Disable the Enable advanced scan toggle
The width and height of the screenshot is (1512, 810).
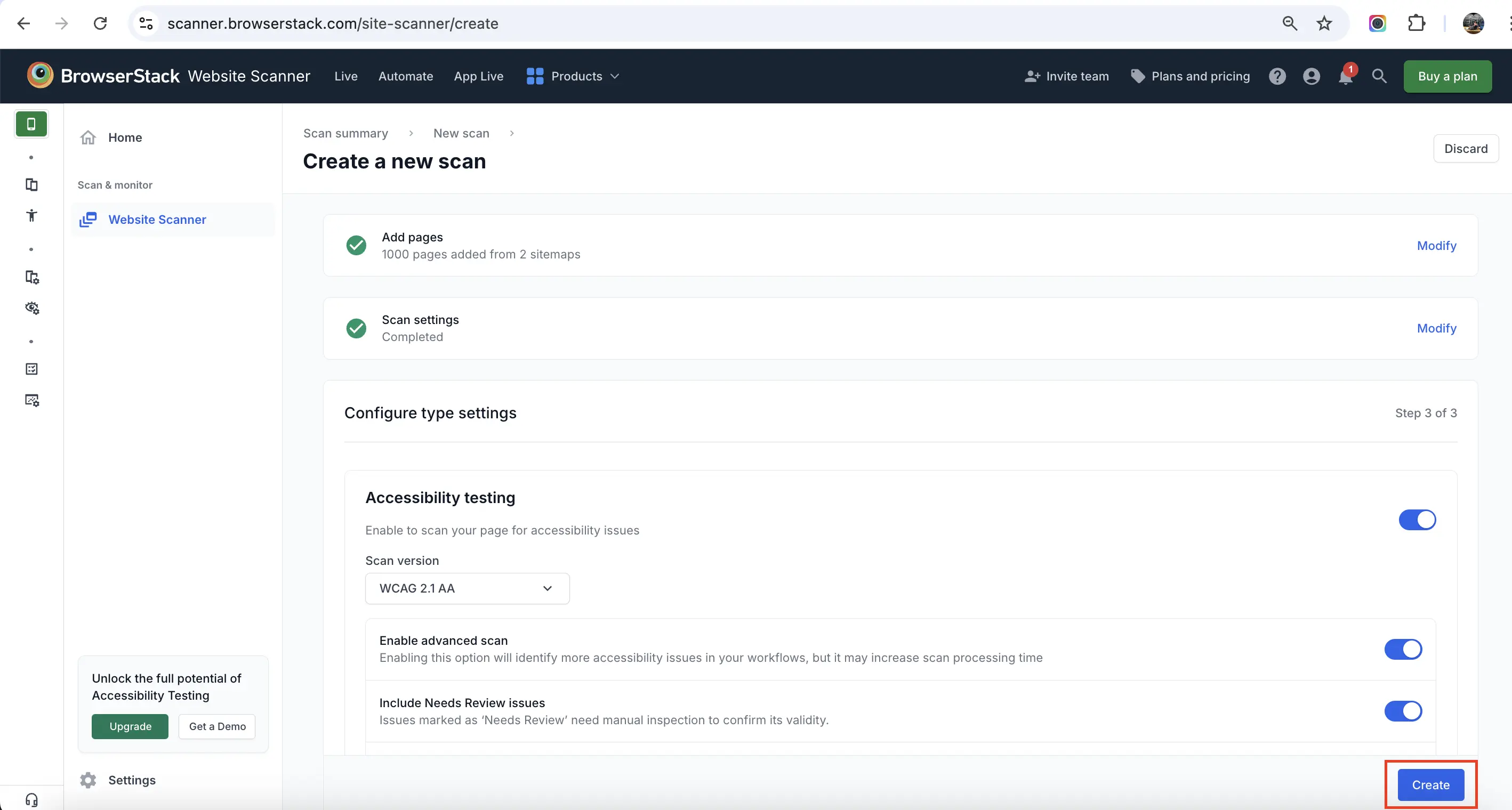pyautogui.click(x=1402, y=649)
